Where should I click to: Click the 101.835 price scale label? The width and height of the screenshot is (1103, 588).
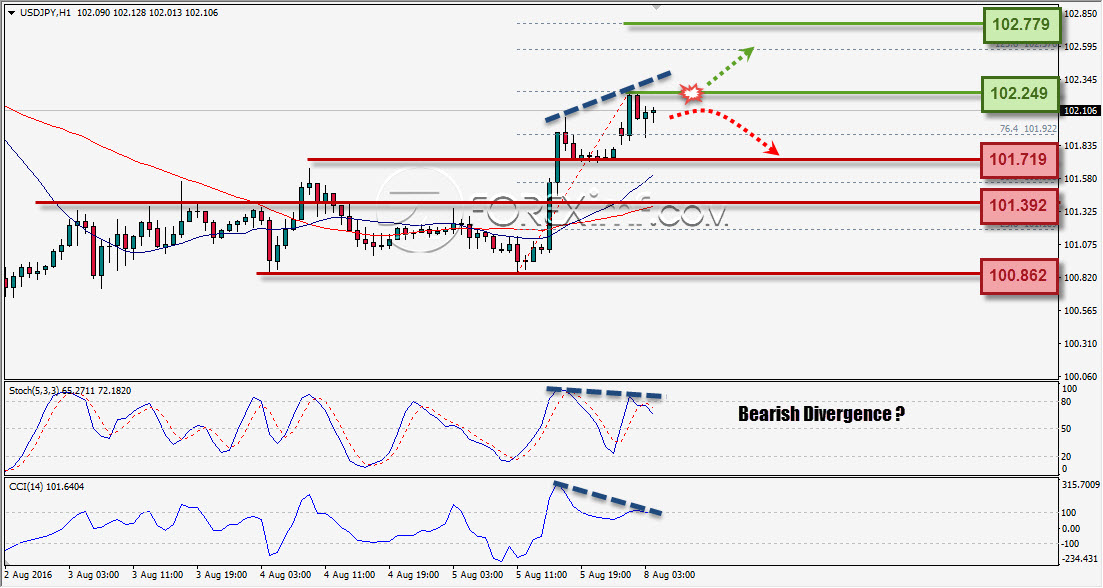pyautogui.click(x=1081, y=146)
